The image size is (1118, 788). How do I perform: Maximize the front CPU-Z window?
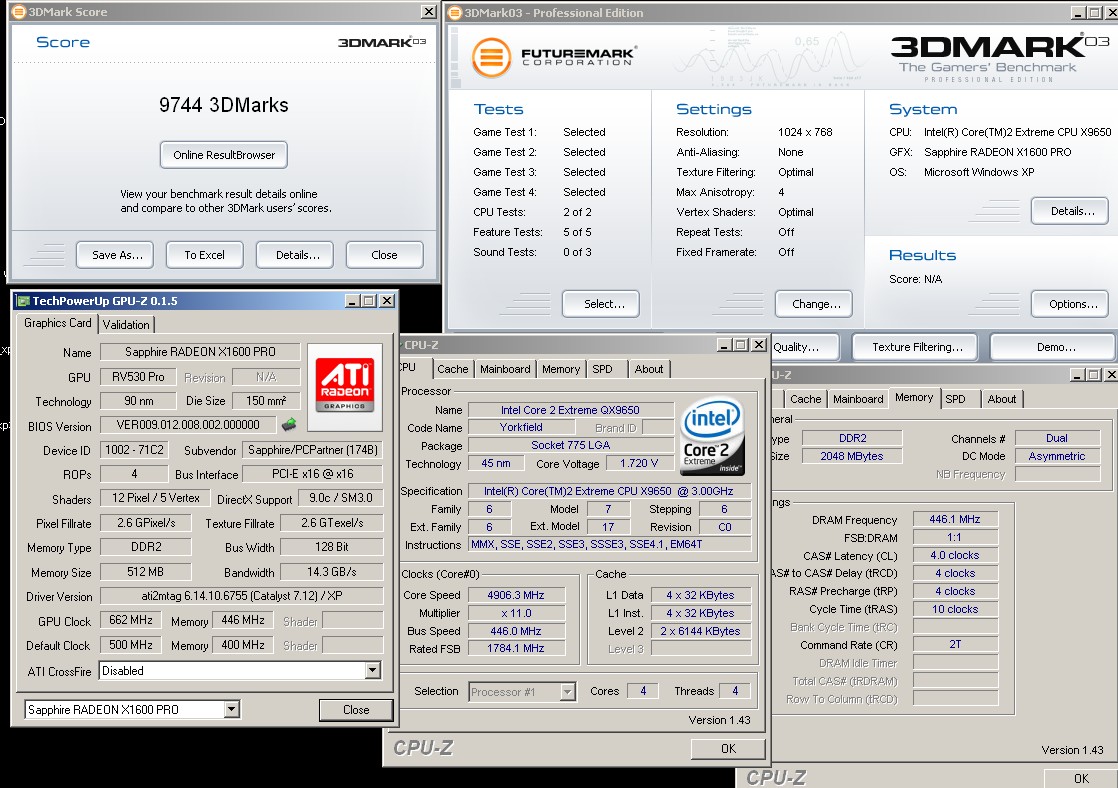(x=742, y=345)
